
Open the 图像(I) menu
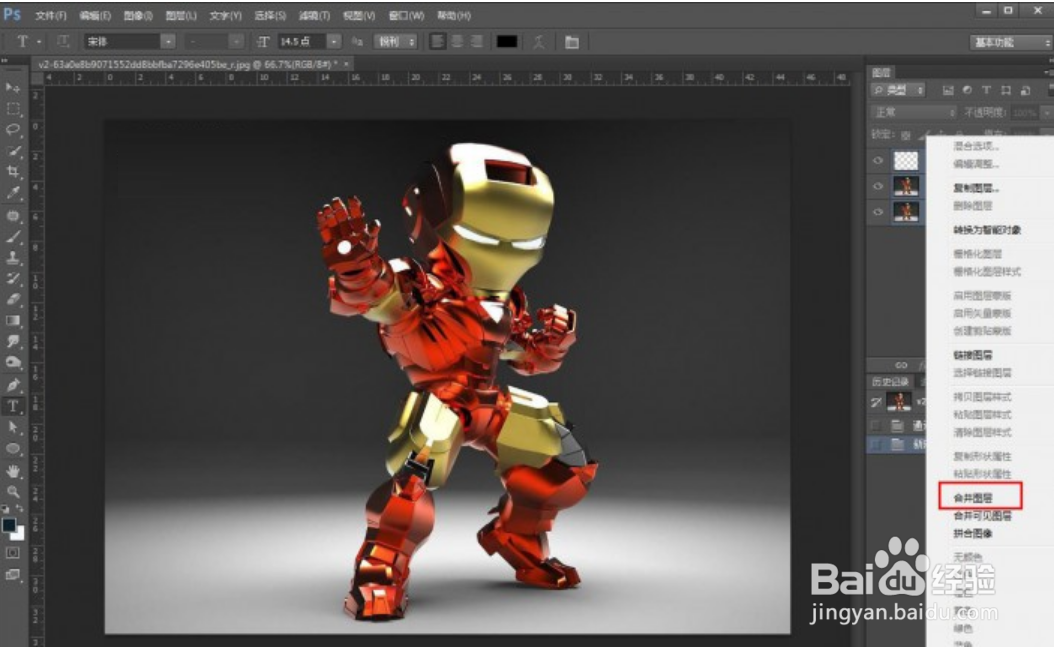[x=138, y=15]
